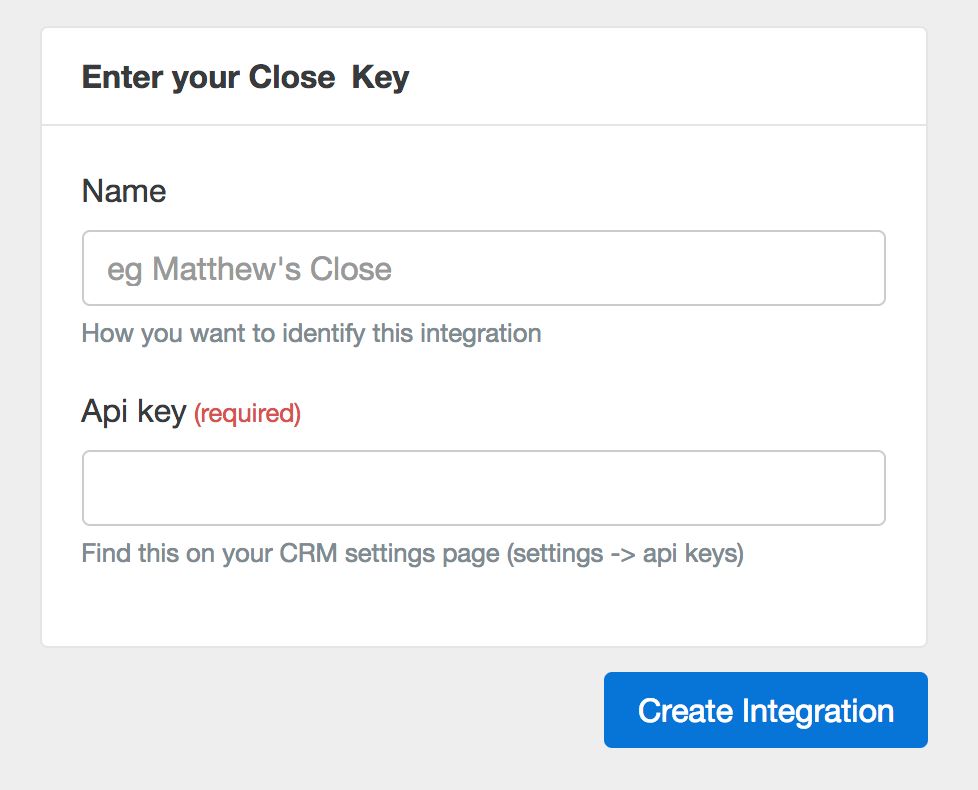This screenshot has height=790, width=978.
Task: Click 'integration' in the Name hint text
Action: coord(480,333)
